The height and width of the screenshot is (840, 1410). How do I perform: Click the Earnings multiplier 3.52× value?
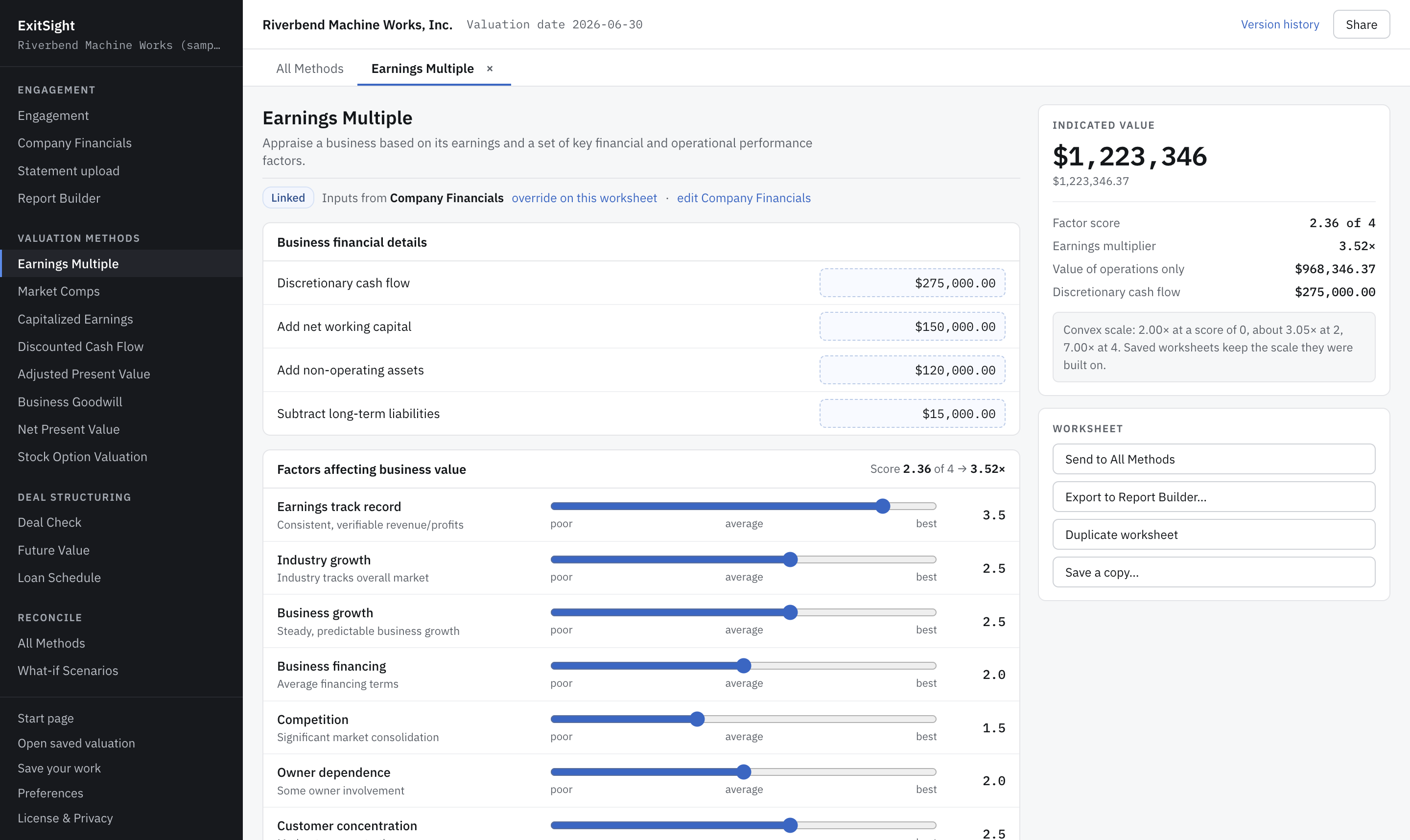(1356, 246)
